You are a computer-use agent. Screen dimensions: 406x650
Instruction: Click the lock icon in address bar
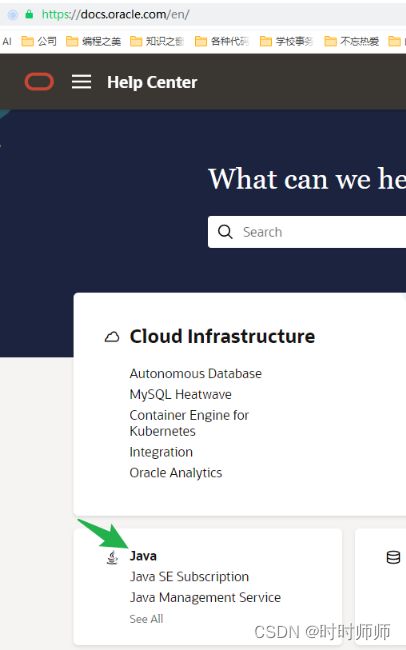coord(29,15)
